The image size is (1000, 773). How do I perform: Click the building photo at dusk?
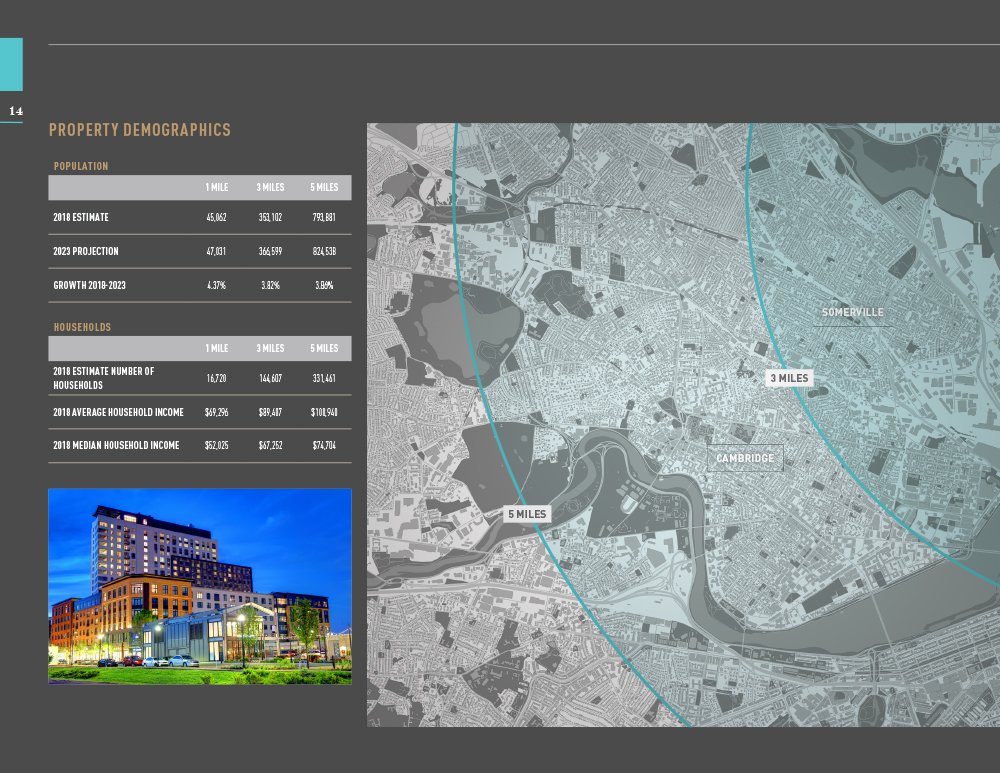(x=200, y=586)
